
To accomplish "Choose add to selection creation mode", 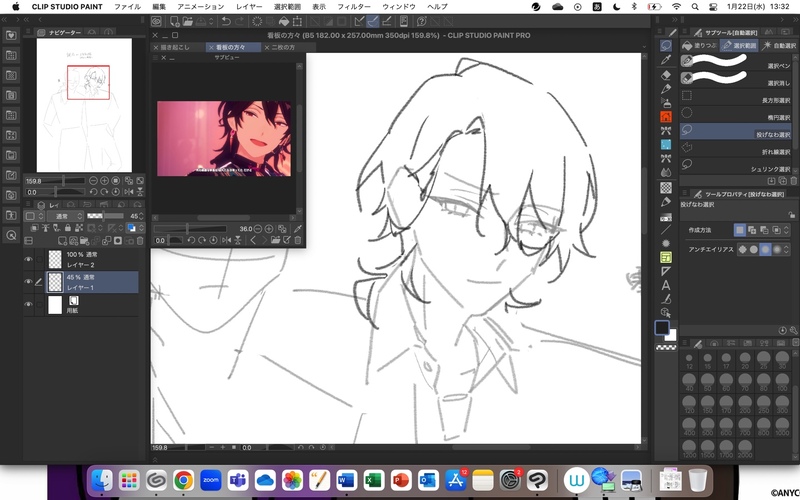I will (752, 230).
